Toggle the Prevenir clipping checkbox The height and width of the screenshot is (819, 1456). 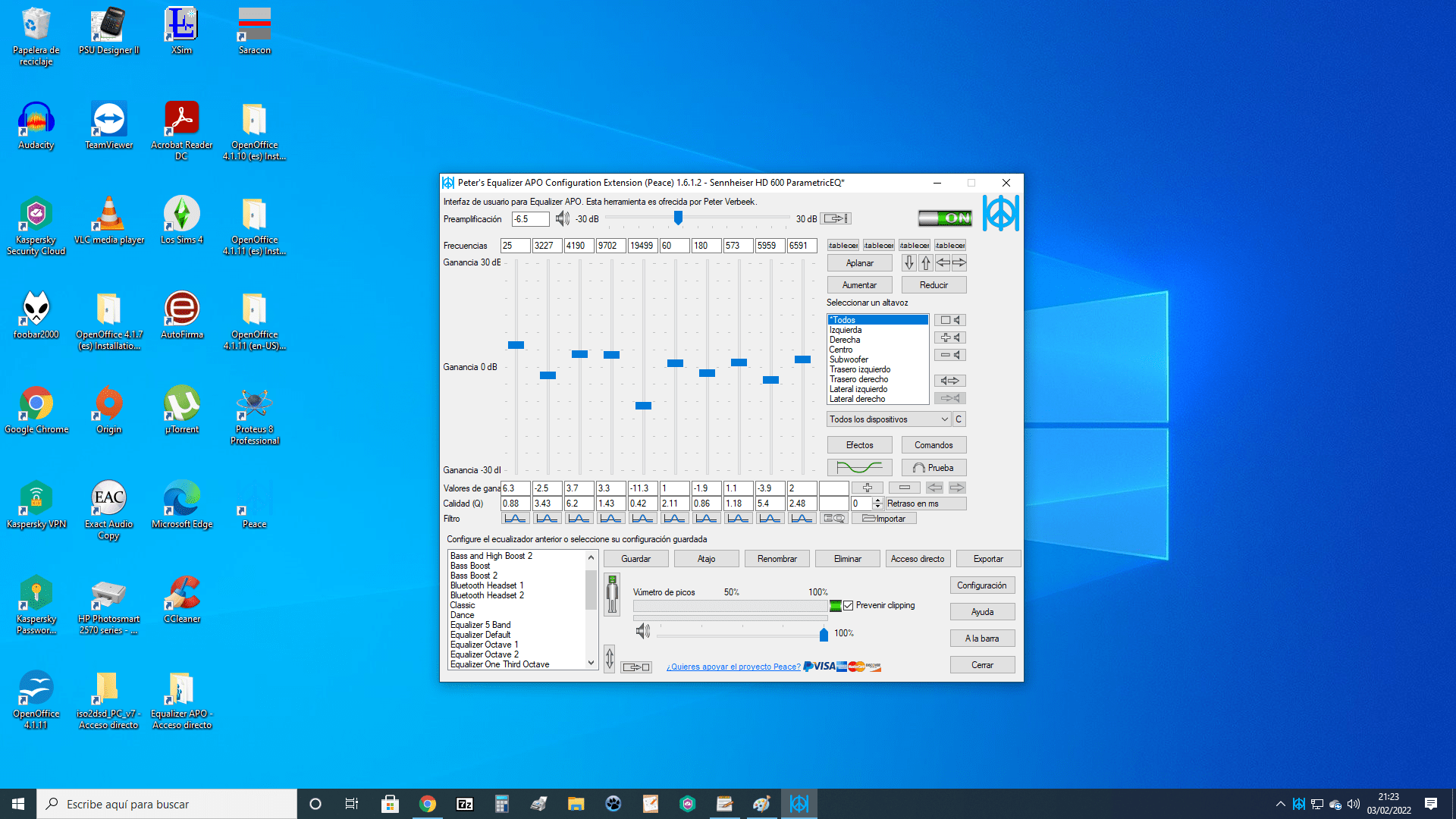coord(849,606)
